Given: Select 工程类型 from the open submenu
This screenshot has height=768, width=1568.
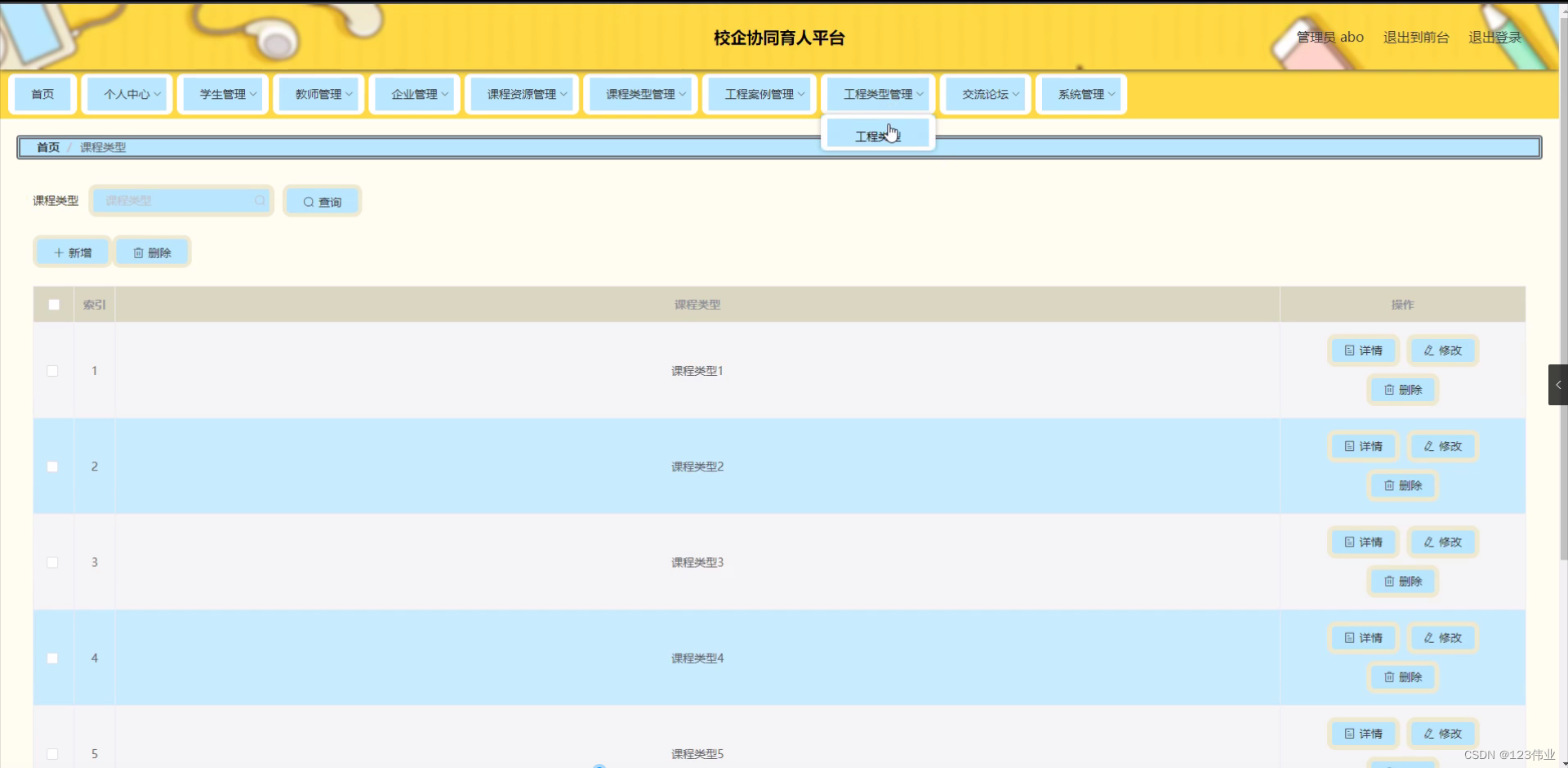Looking at the screenshot, I should pyautogui.click(x=877, y=134).
